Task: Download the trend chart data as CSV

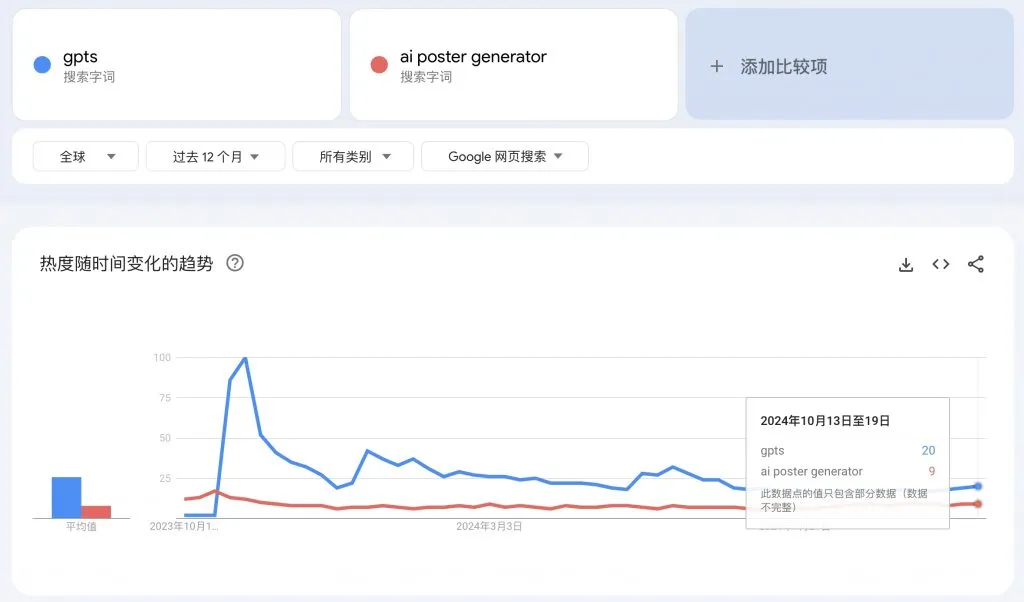Action: click(x=906, y=264)
